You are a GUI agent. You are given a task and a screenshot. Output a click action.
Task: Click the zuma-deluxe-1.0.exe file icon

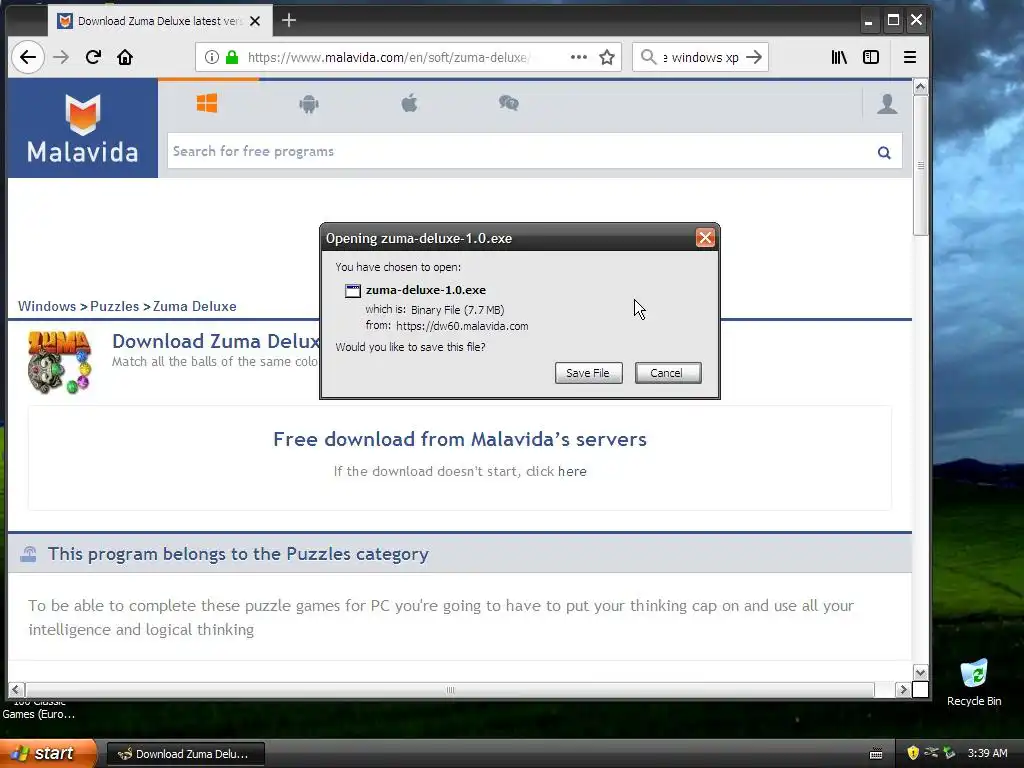click(x=353, y=291)
